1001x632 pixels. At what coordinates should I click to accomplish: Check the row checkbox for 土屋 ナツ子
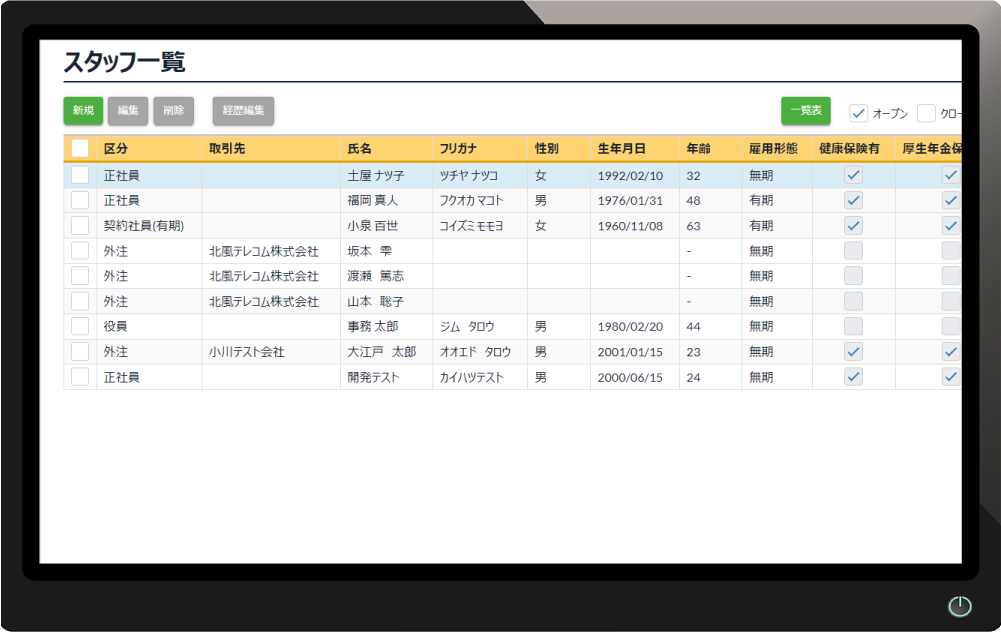[x=80, y=174]
